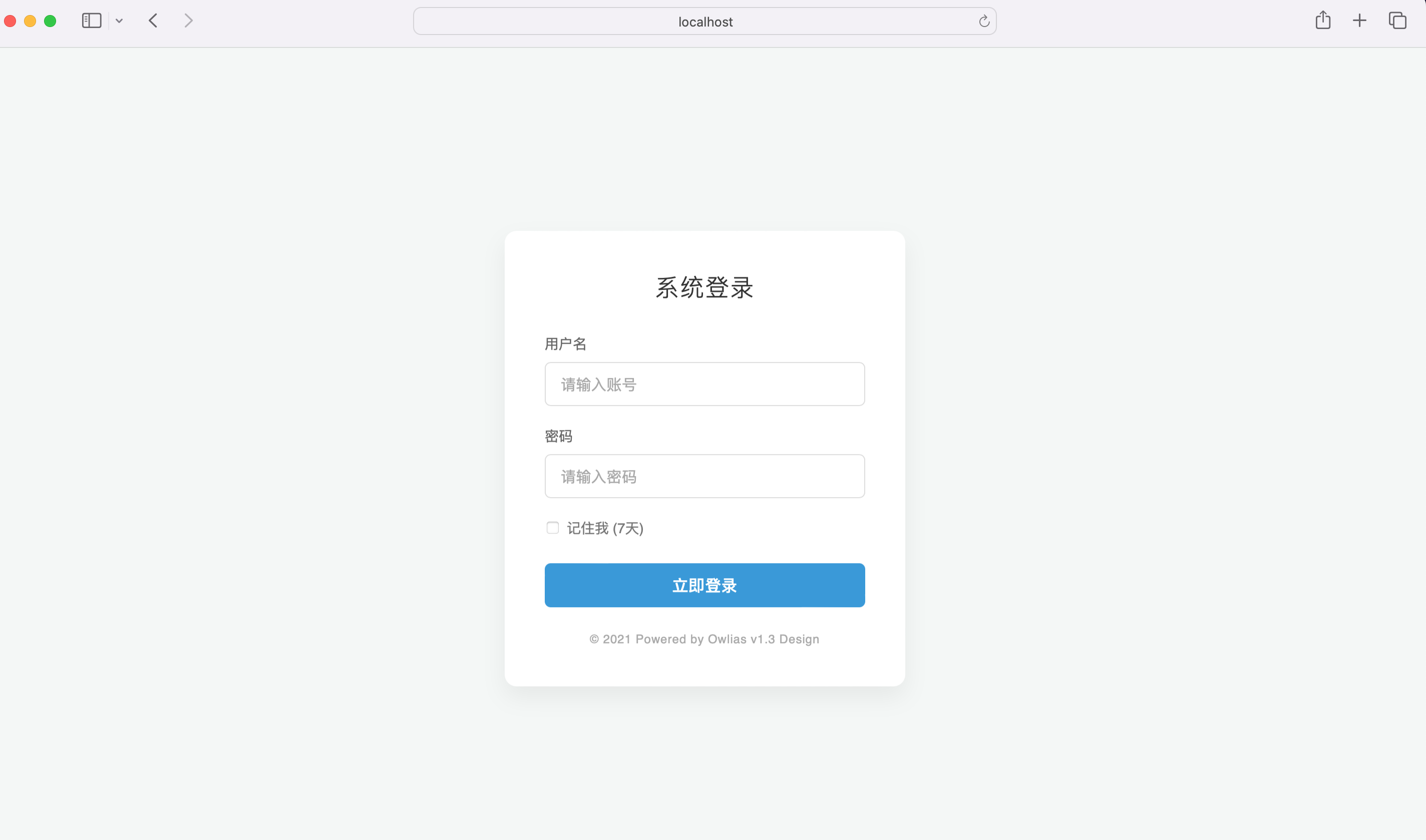The image size is (1426, 840).
Task: Go forward to the next page
Action: tap(188, 21)
